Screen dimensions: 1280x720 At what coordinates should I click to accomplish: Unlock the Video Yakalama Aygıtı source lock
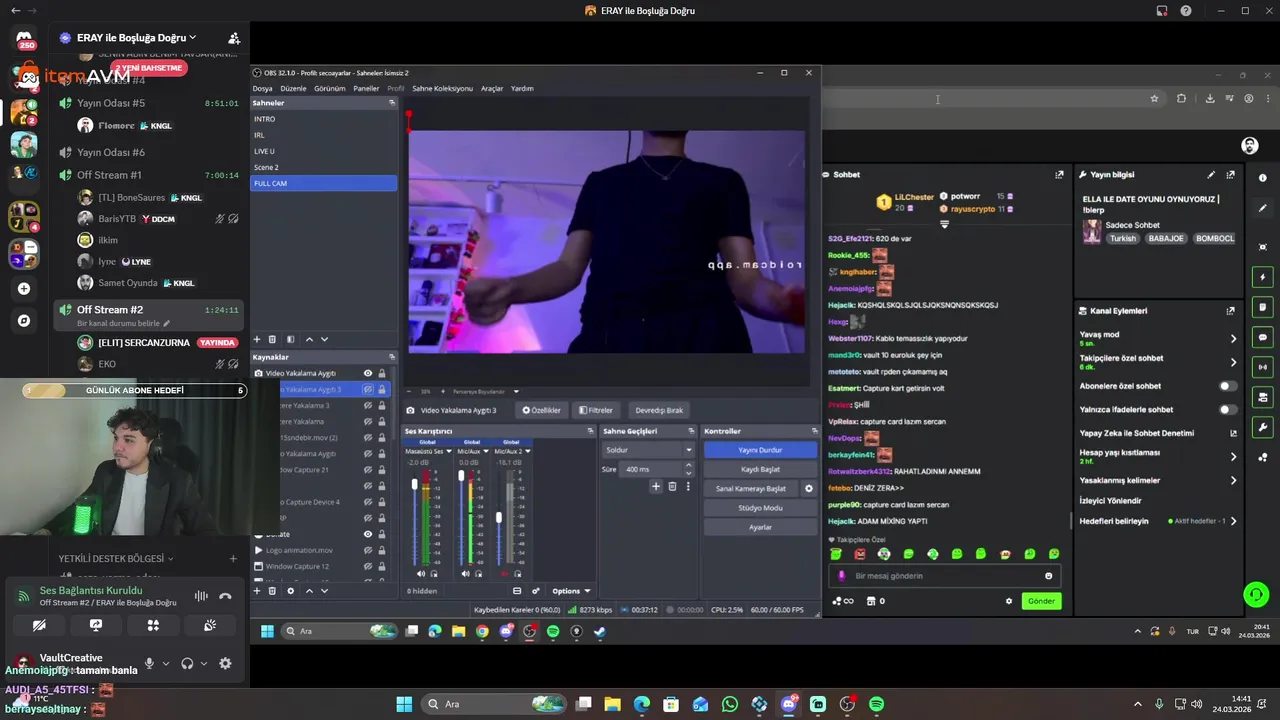(382, 373)
